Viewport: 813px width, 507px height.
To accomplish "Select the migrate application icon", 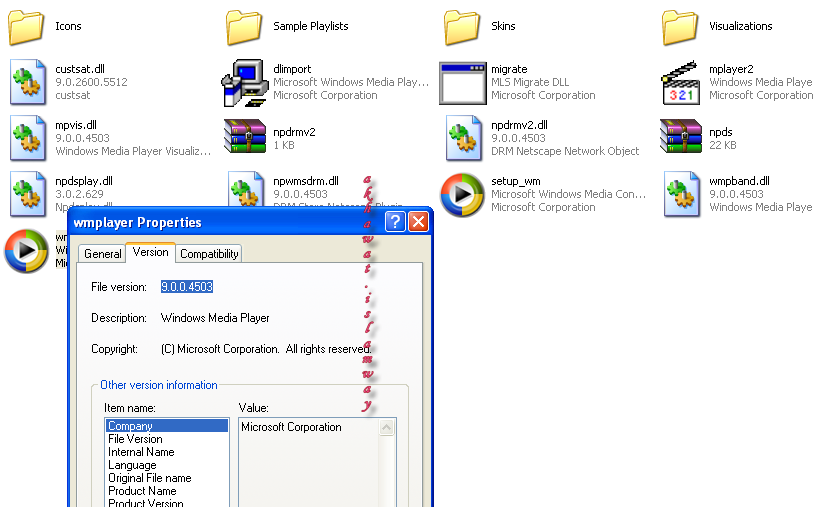I will [x=462, y=83].
